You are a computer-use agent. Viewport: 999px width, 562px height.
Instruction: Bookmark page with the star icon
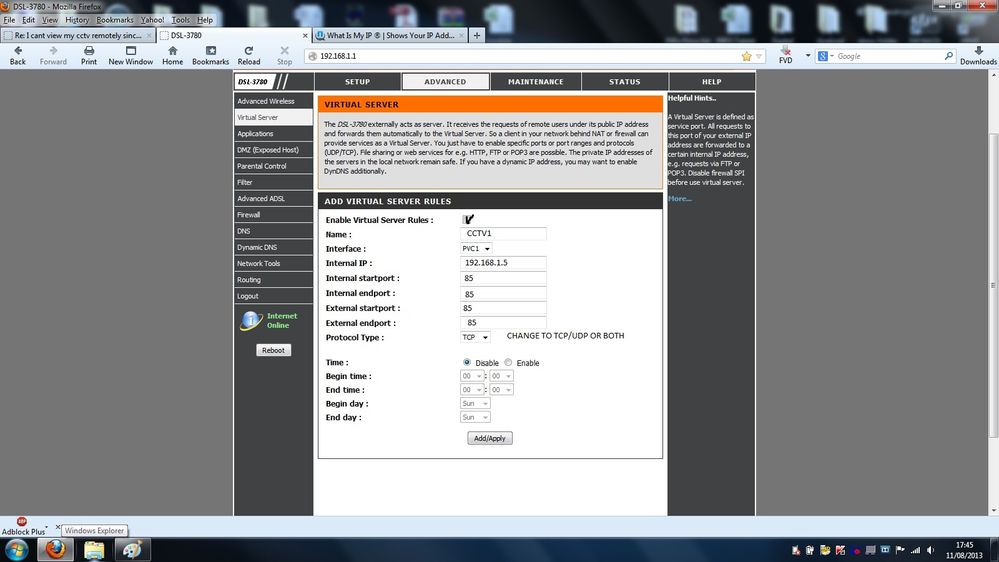pos(746,56)
